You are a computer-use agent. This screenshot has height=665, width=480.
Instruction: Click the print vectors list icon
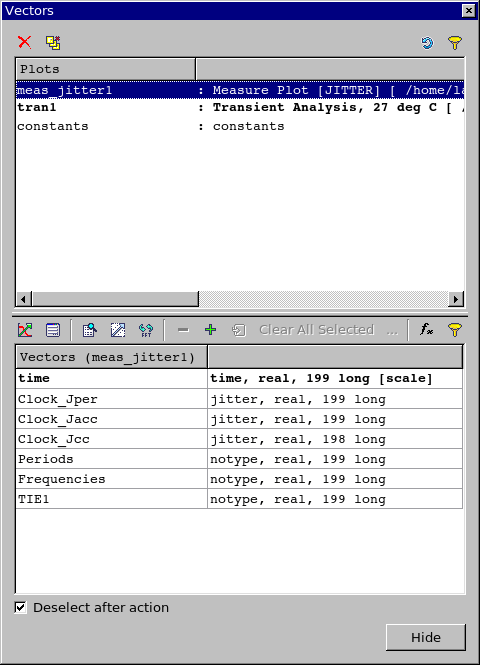pyautogui.click(x=53, y=330)
